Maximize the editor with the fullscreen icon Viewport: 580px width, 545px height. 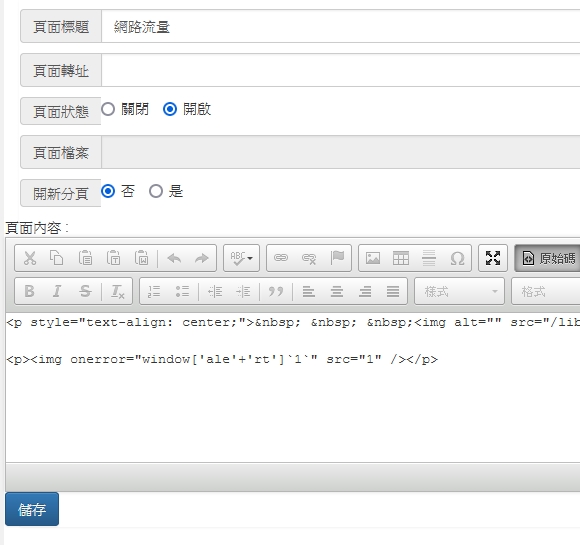coord(493,258)
